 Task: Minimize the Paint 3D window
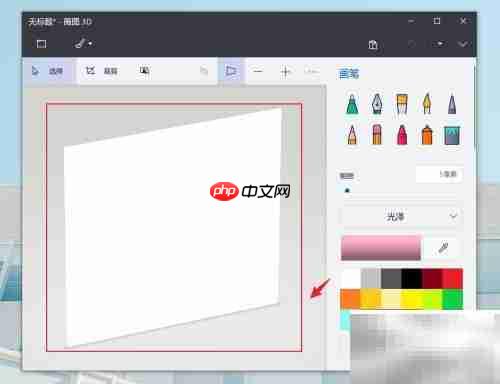point(411,21)
